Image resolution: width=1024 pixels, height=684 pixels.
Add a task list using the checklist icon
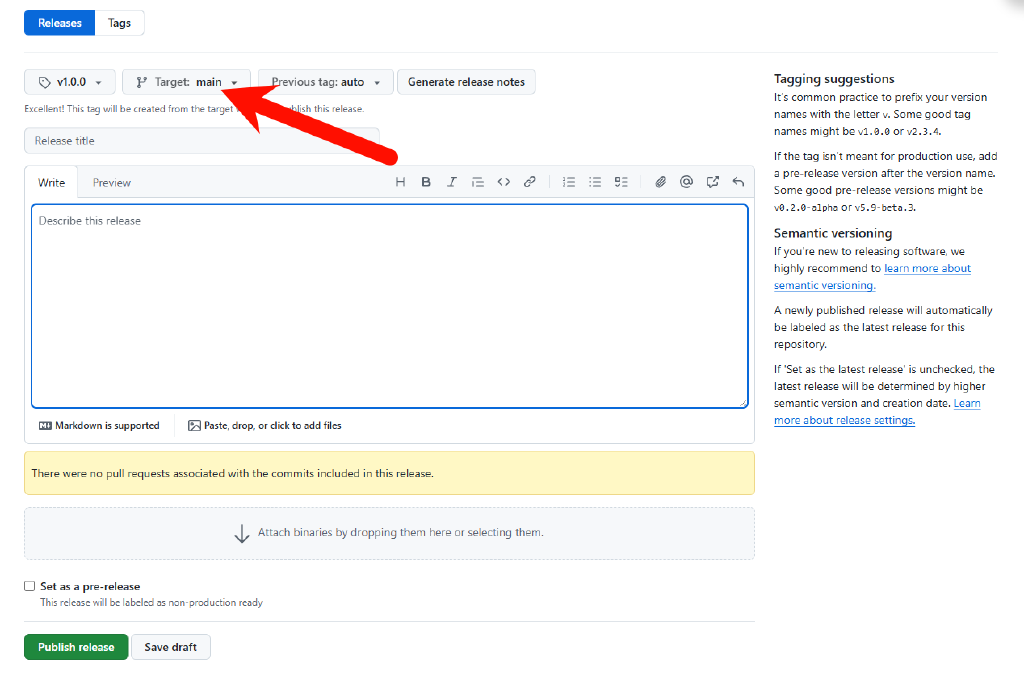621,181
